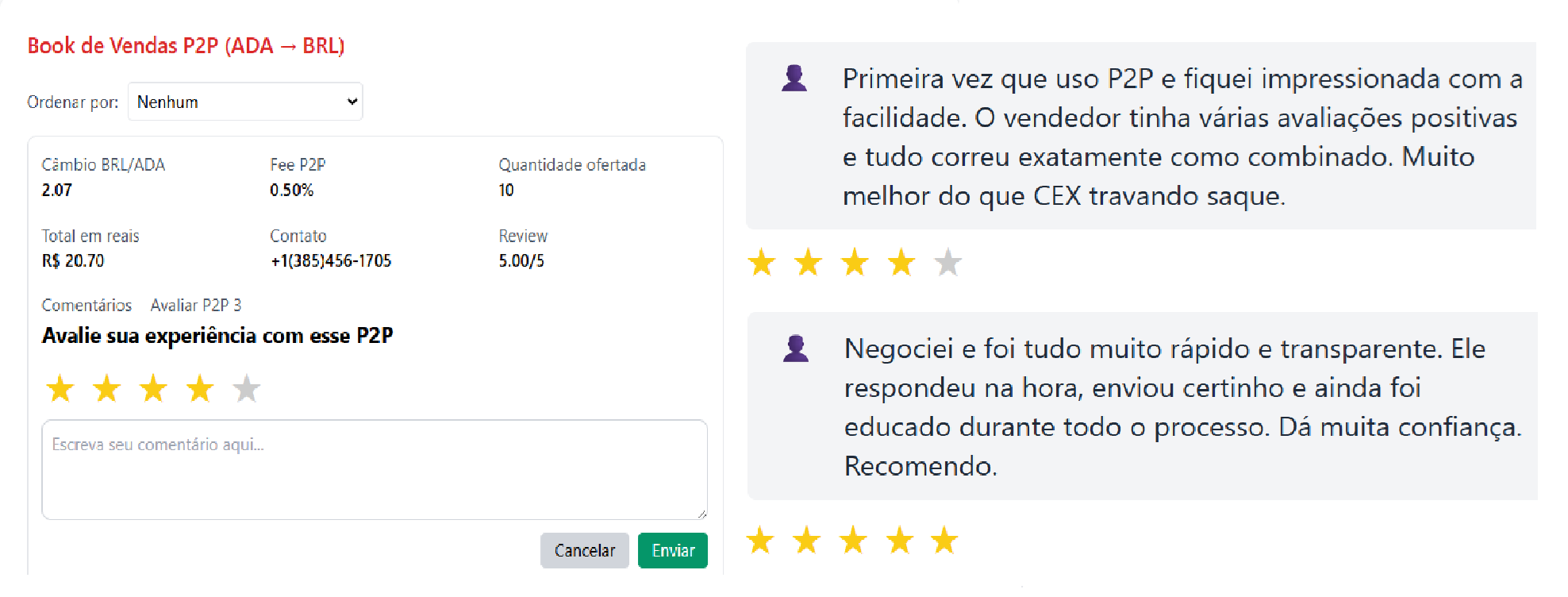Switch to the Comentários tab
1568x597 pixels.
[x=86, y=305]
